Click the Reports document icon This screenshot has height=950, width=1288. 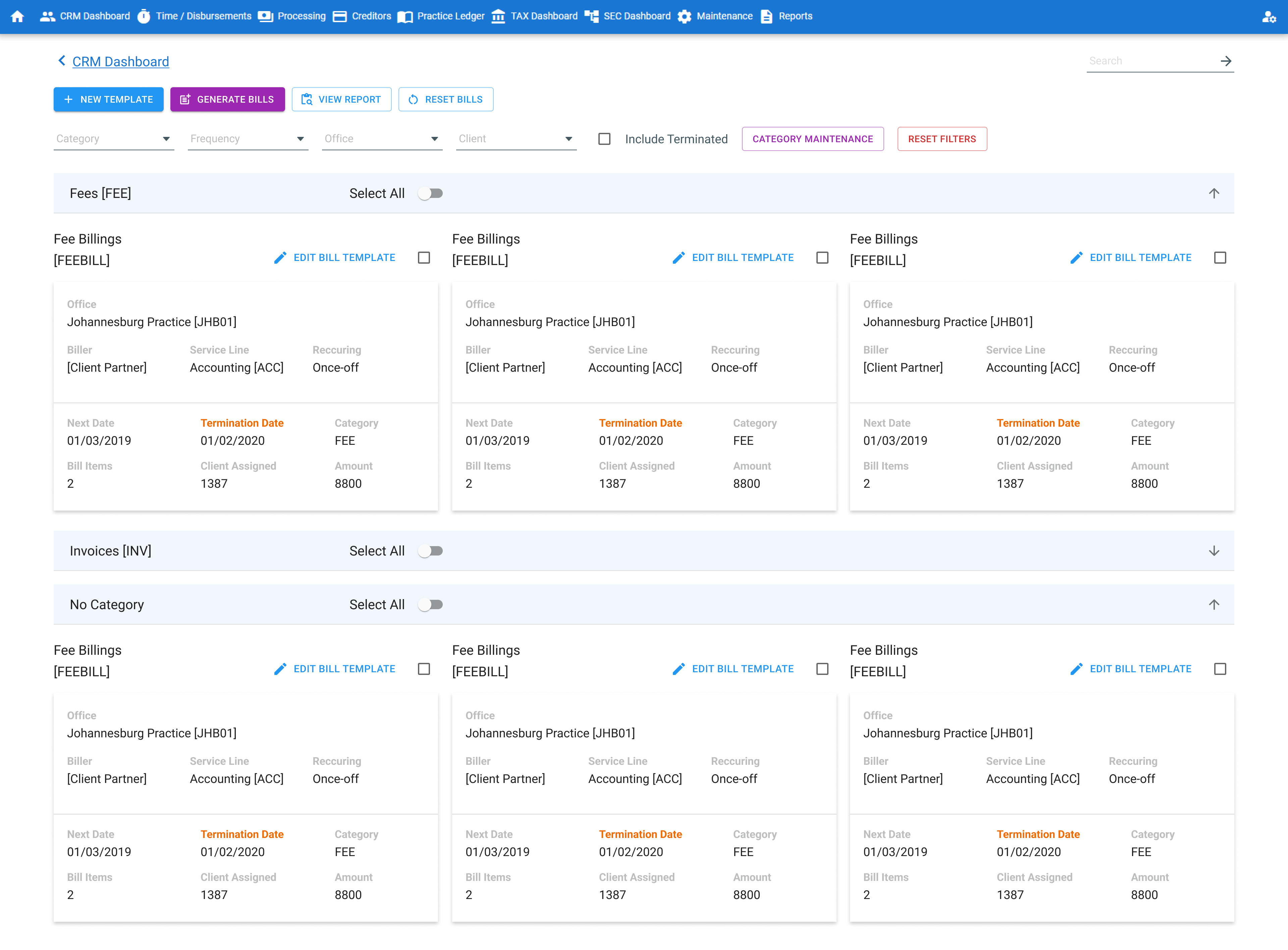[766, 17]
